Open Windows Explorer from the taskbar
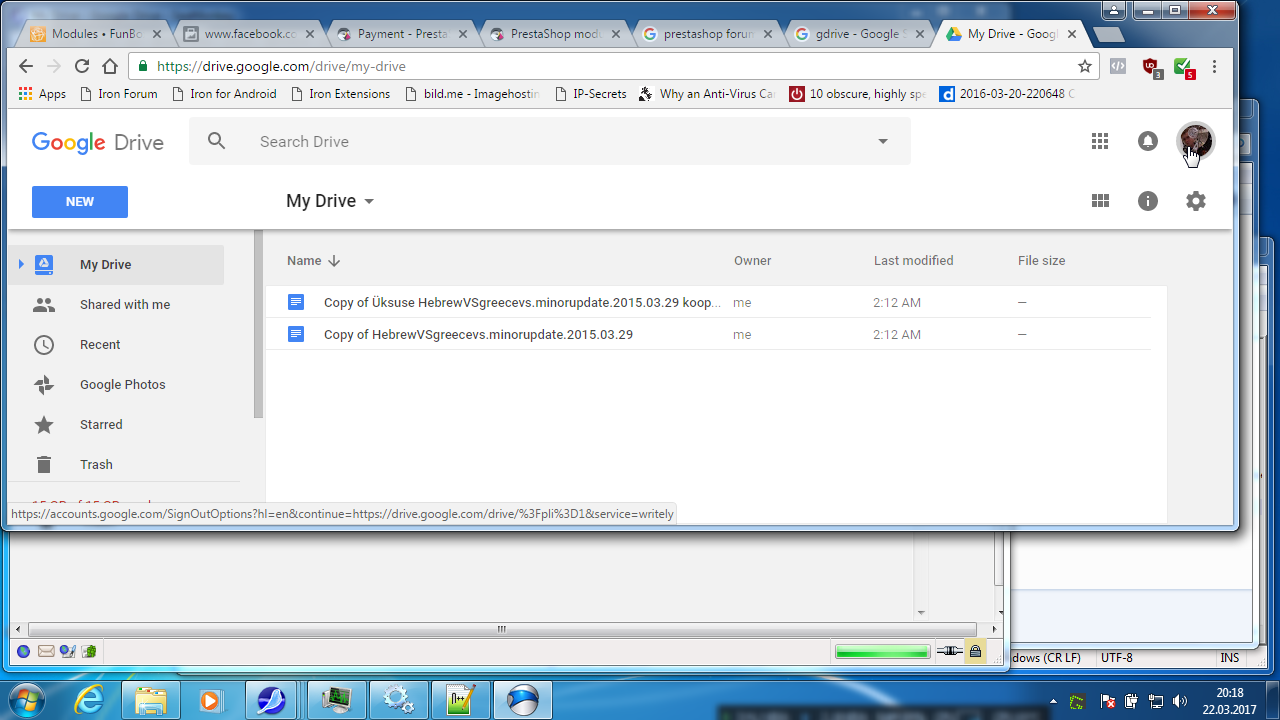1280x720 pixels. click(x=151, y=698)
